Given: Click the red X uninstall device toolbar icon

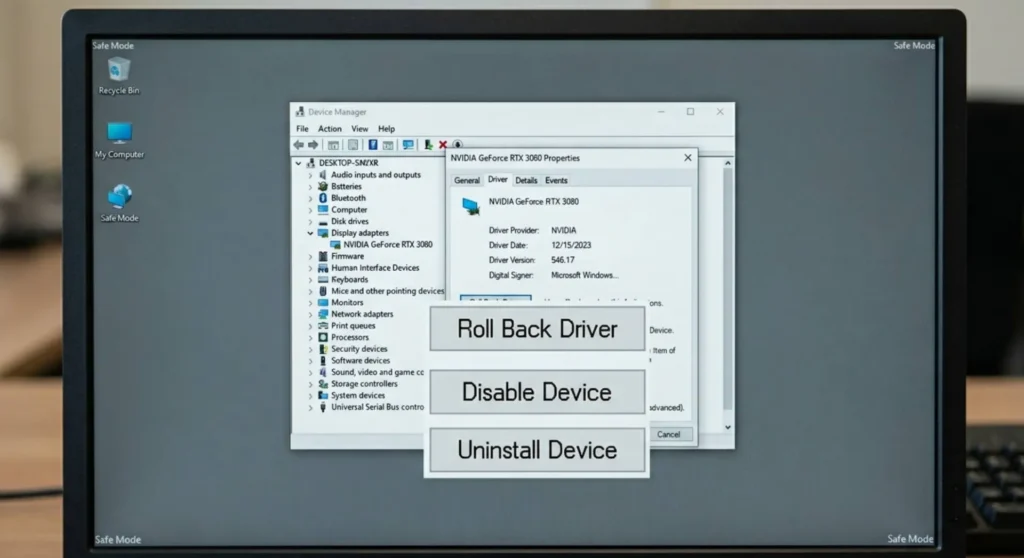Looking at the screenshot, I should [x=443, y=145].
